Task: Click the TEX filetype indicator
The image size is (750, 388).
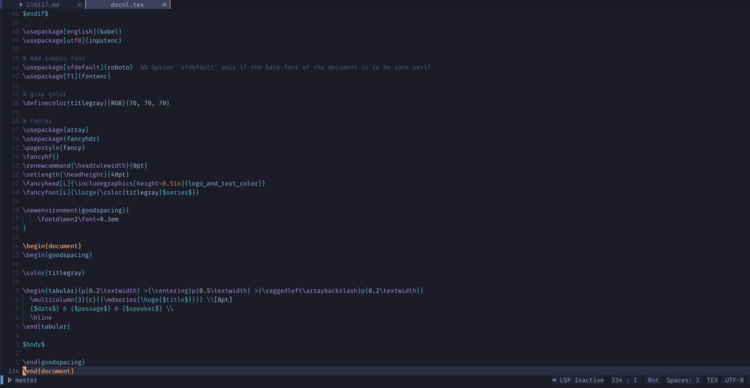Action: pyautogui.click(x=712, y=380)
